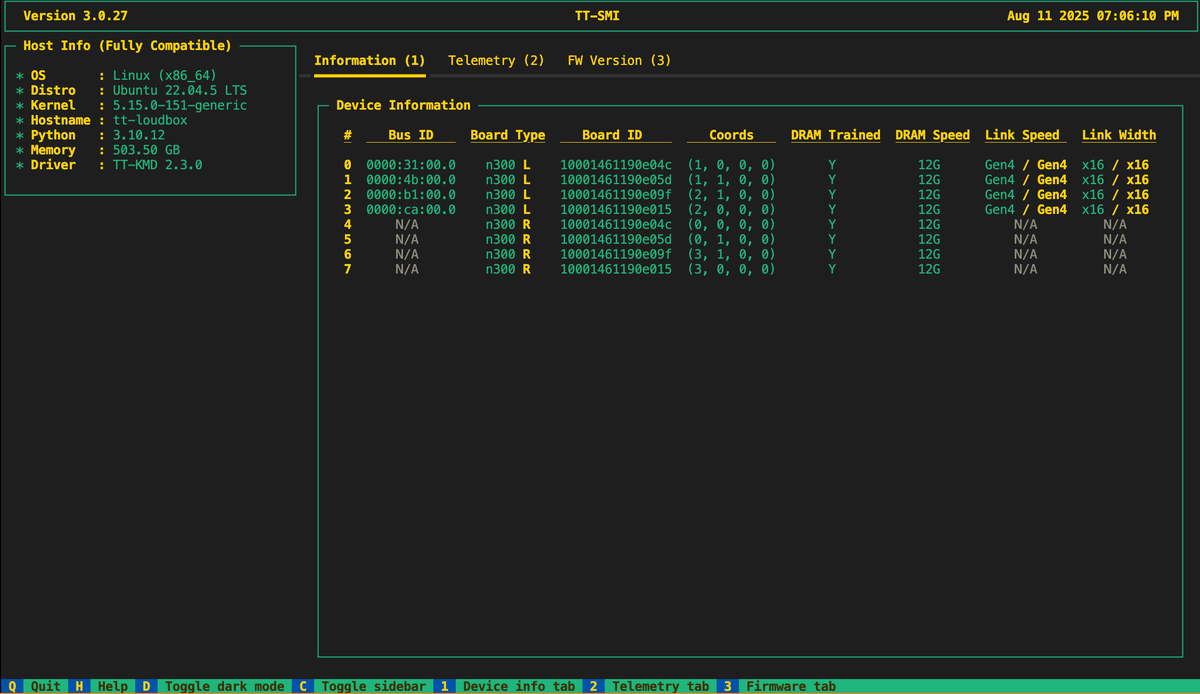Viewport: 1200px width, 694px height.
Task: Switch to the Information (1) tab
Action: [x=370, y=60]
